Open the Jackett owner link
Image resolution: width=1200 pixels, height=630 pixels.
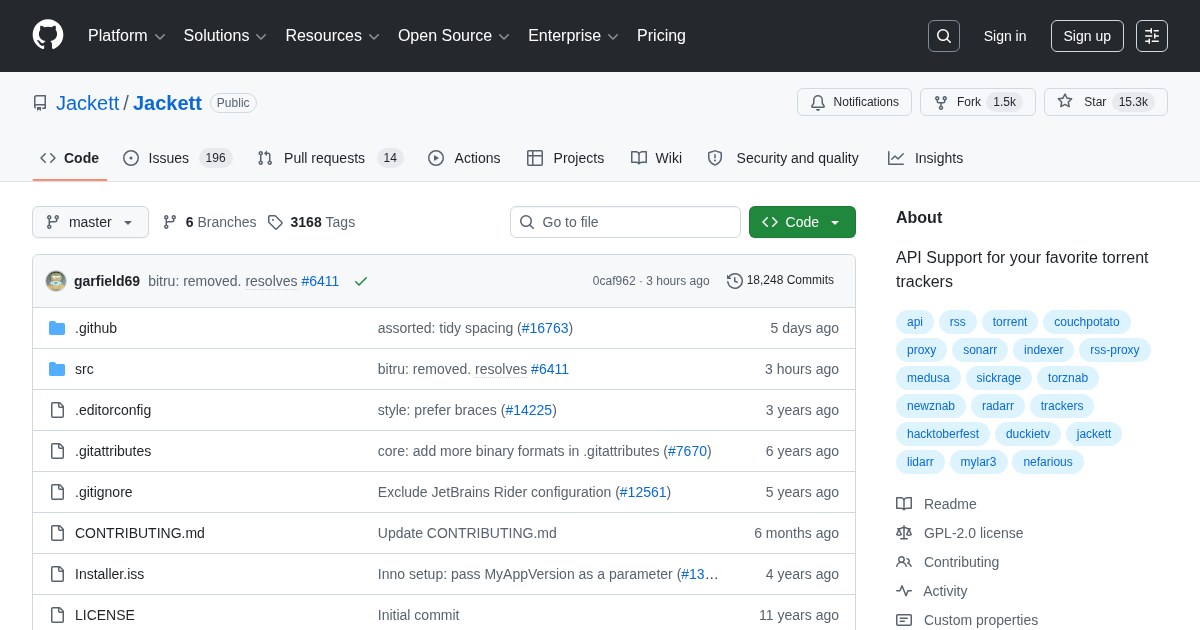coord(87,103)
